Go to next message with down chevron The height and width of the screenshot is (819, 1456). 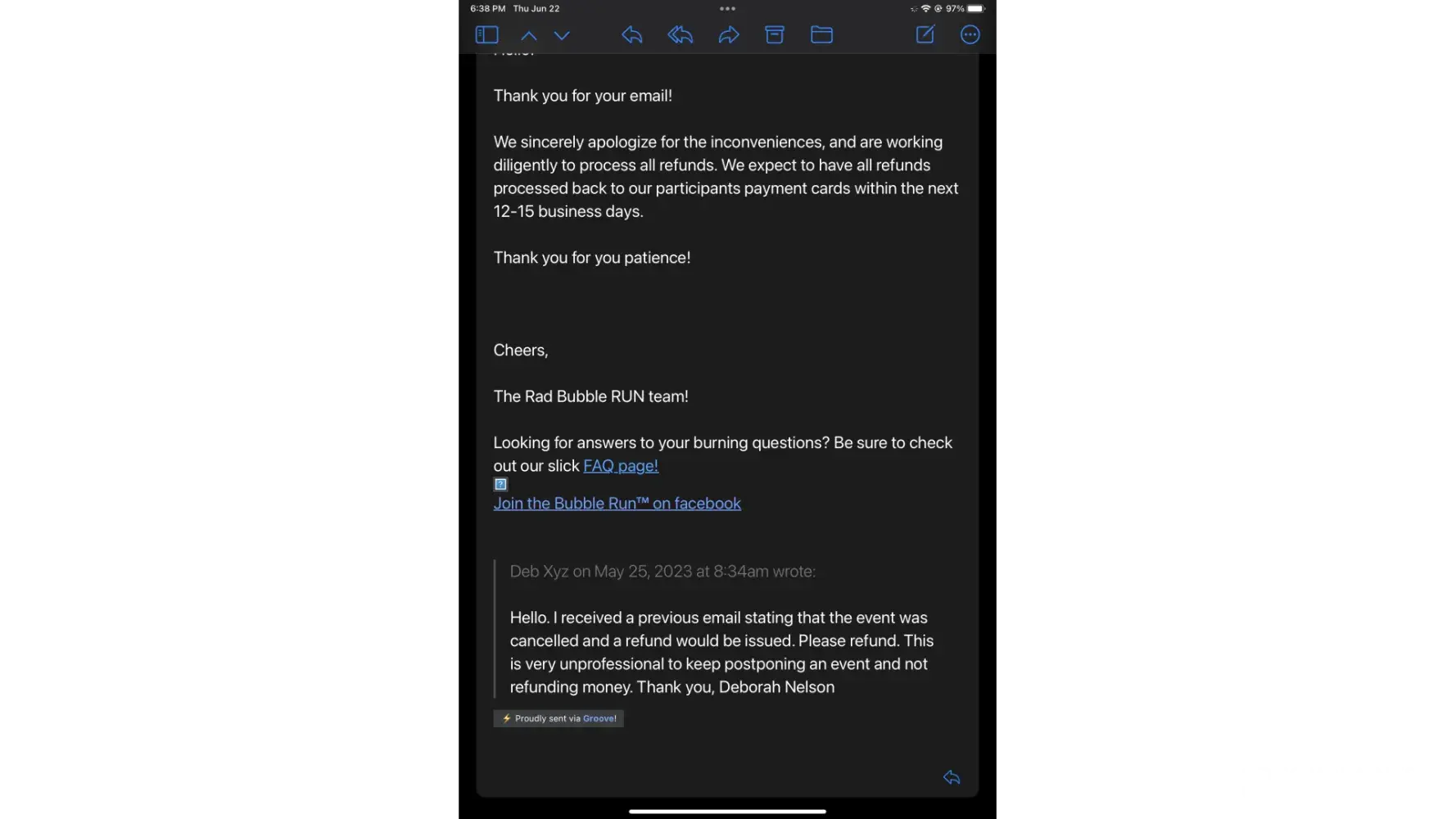(x=562, y=35)
